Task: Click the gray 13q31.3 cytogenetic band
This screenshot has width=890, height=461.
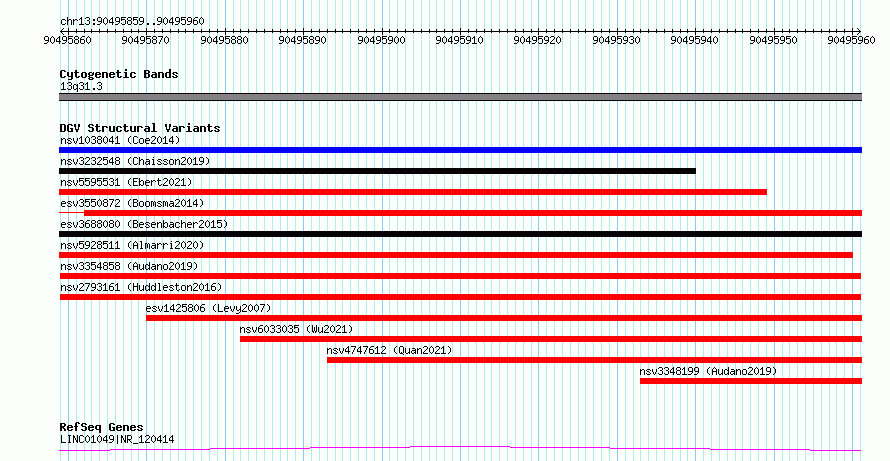Action: (x=460, y=97)
